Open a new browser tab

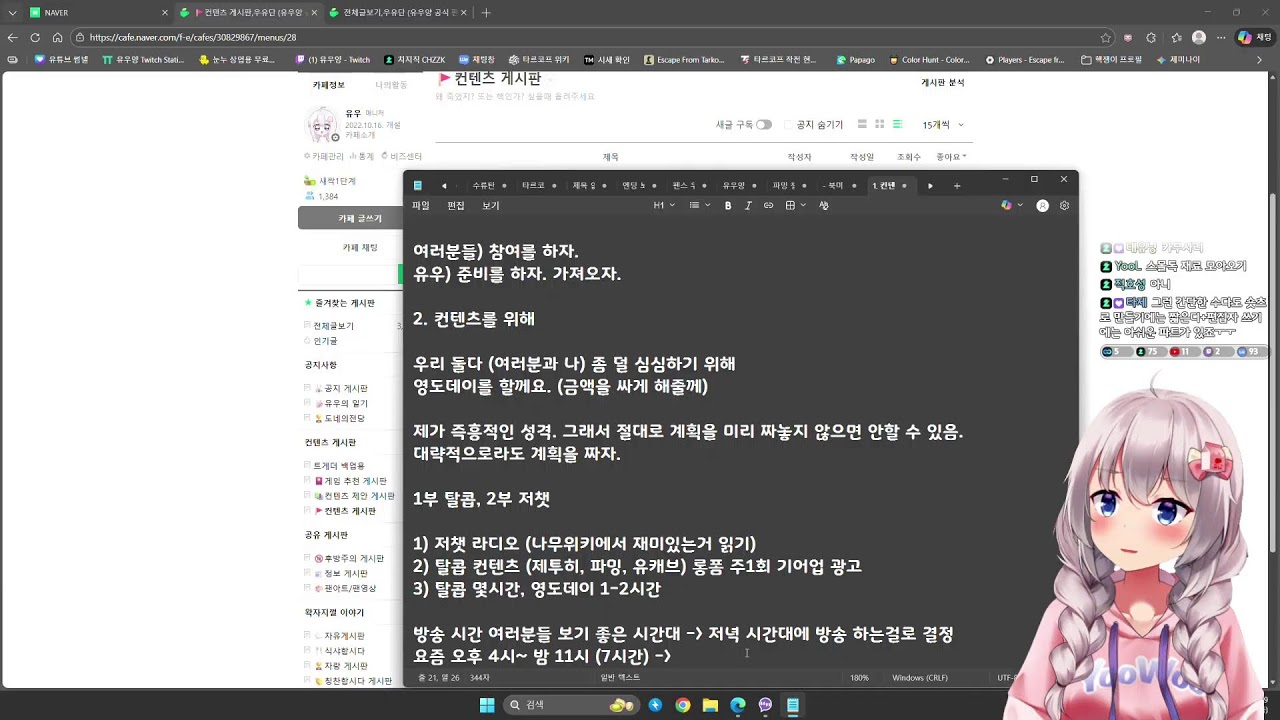(x=486, y=13)
